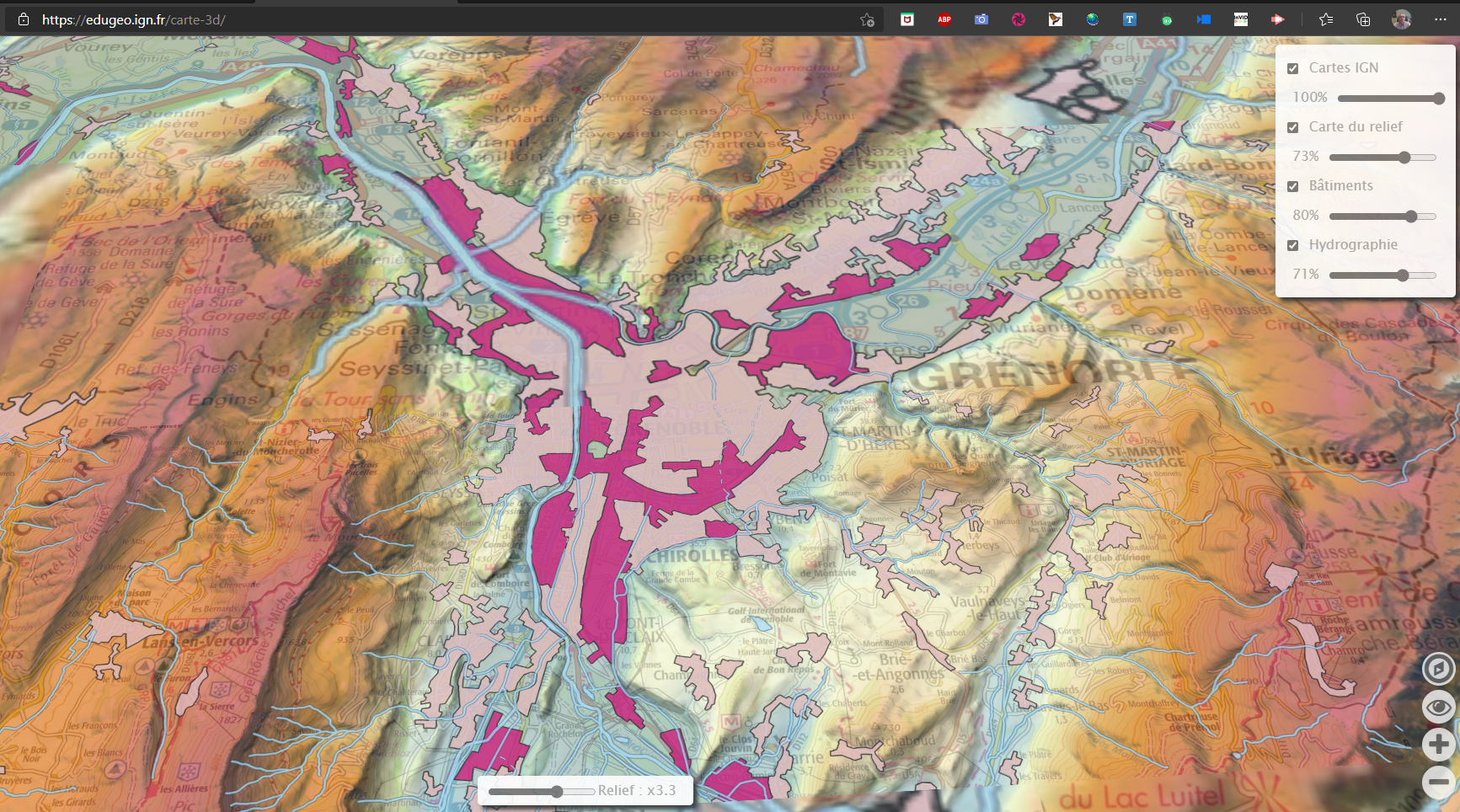Click the Bâtiments 80% opacity slider handle
Viewport: 1460px width, 812px height.
1409,216
